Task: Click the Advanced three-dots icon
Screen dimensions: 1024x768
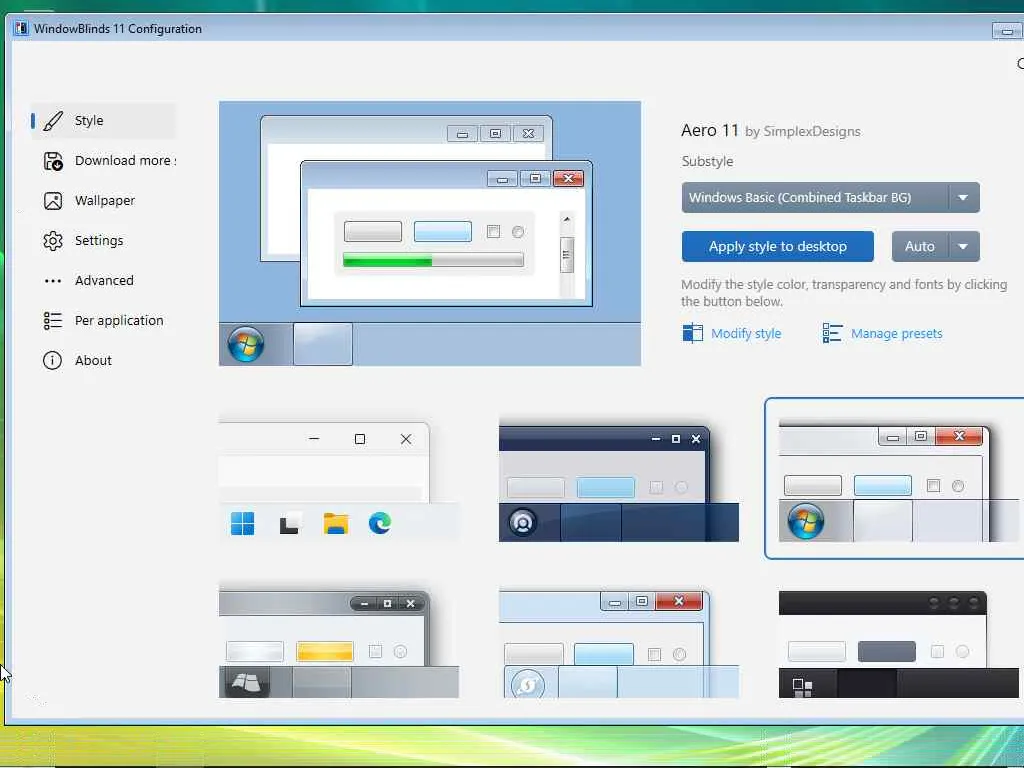Action: tap(53, 281)
